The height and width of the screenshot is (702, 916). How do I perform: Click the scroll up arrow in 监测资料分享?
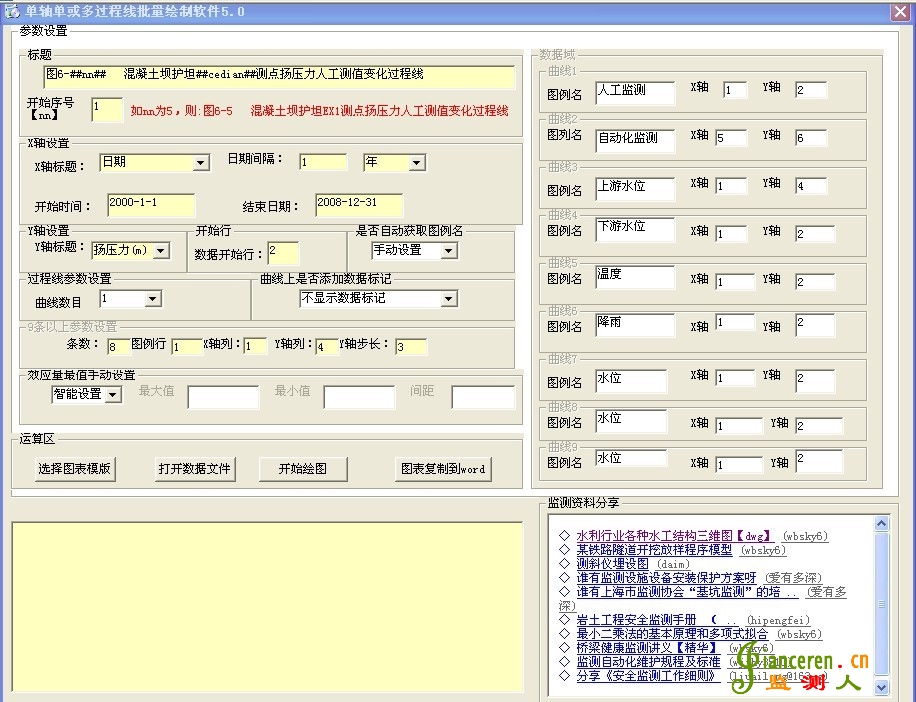pyautogui.click(x=882, y=523)
